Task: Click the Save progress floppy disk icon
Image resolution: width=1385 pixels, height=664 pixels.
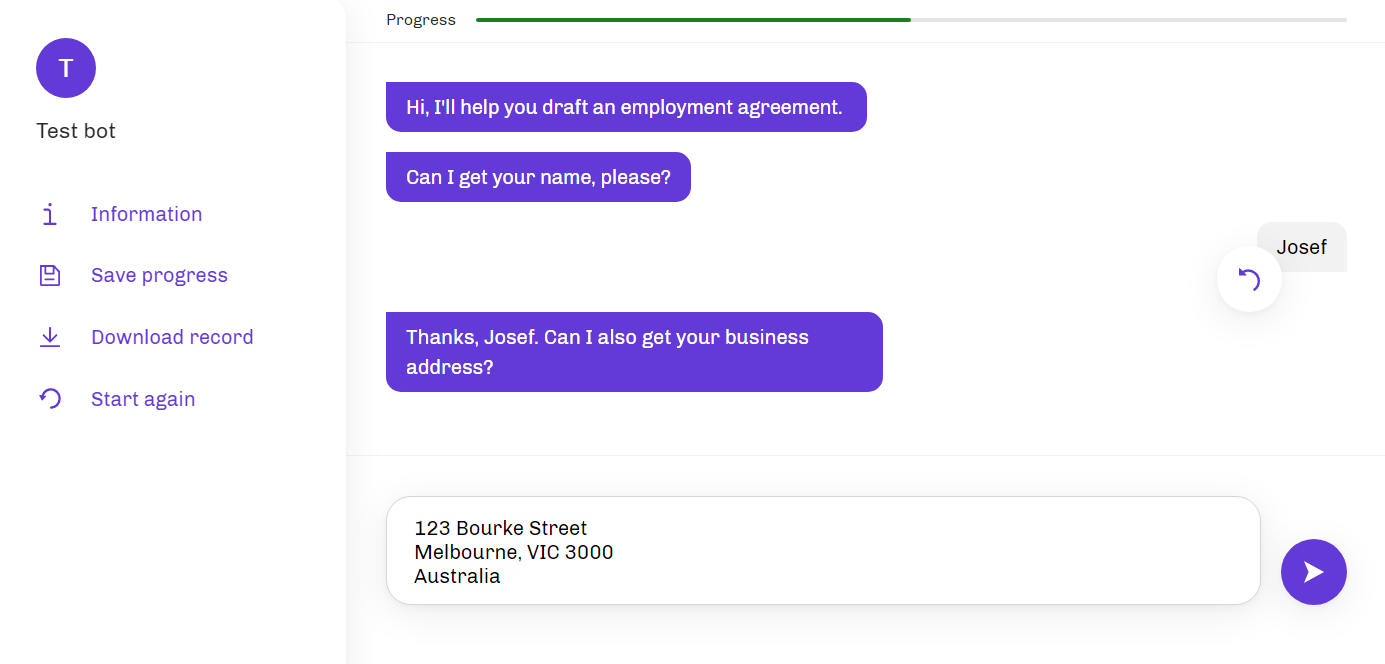Action: pos(50,276)
